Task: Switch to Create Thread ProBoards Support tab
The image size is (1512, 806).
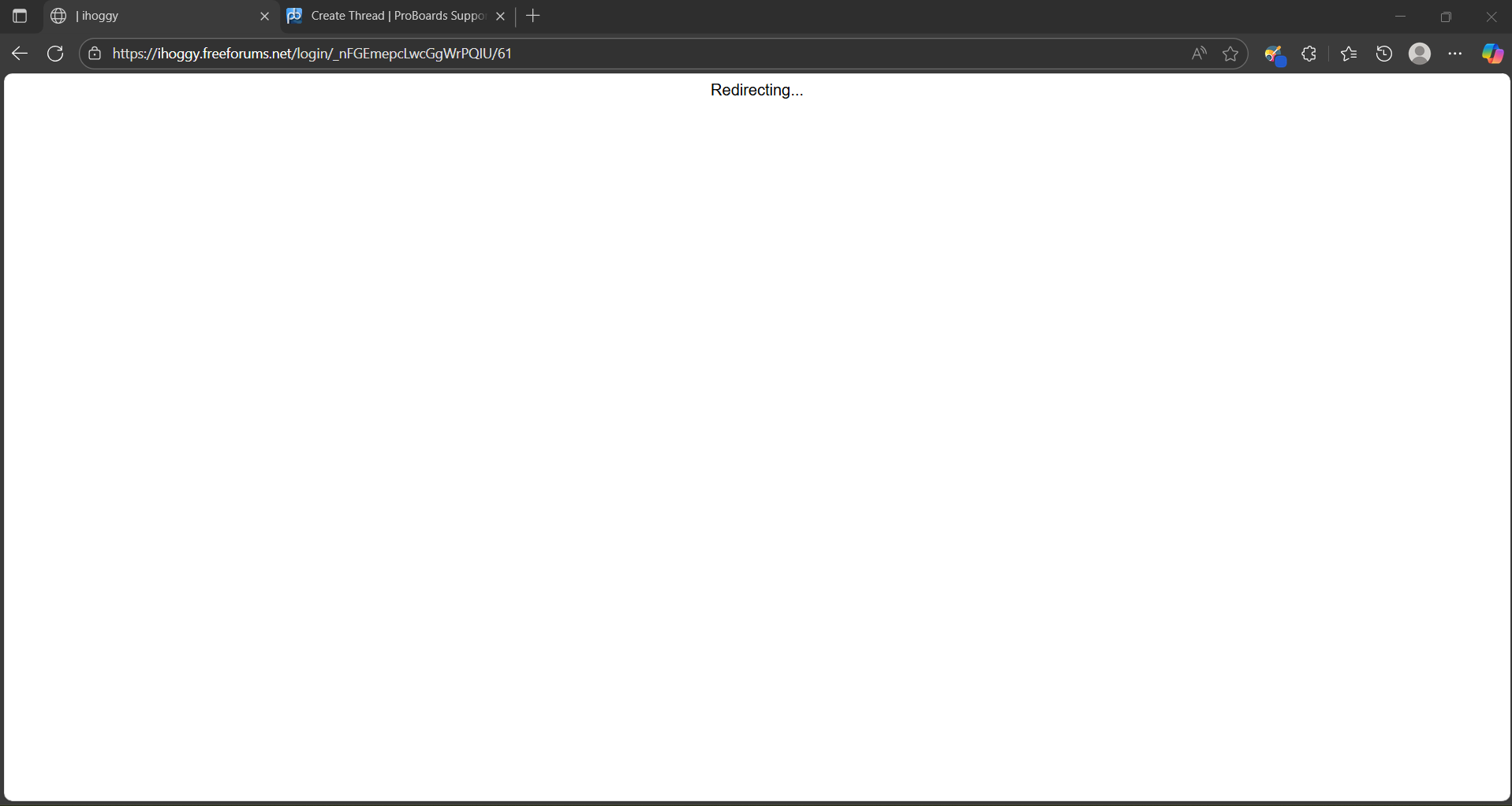Action: point(398,16)
